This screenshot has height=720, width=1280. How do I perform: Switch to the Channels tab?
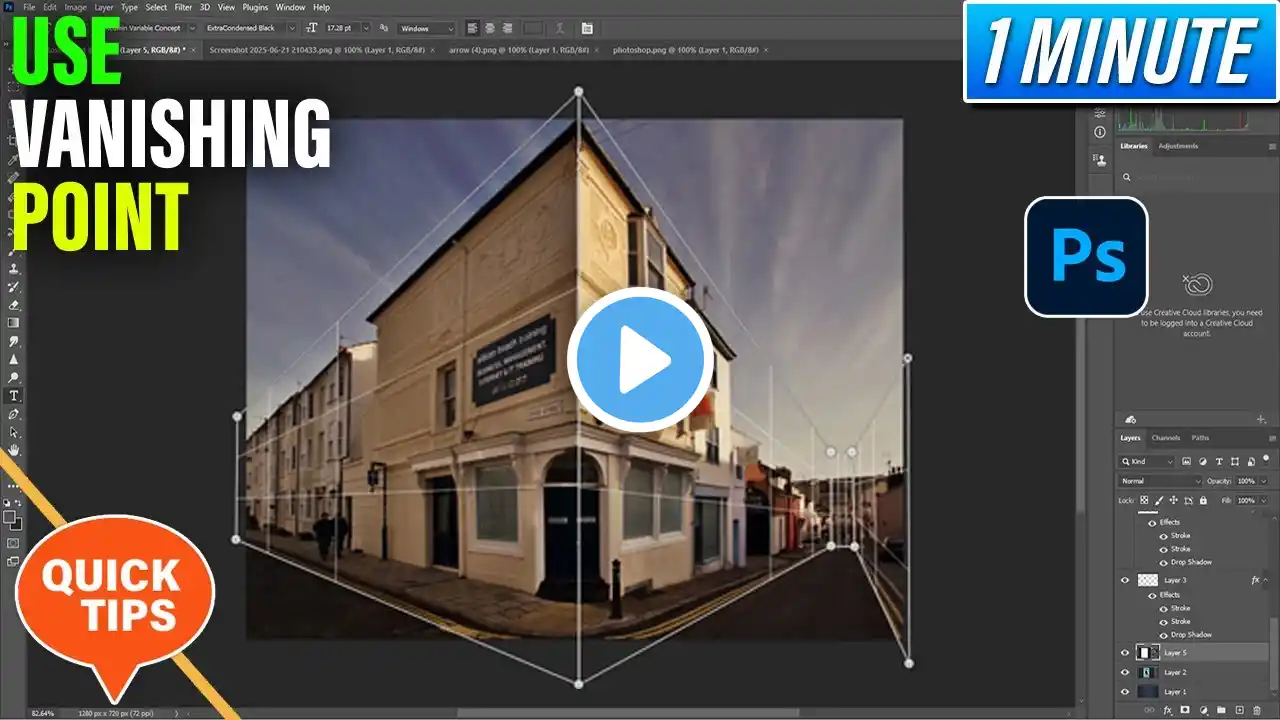(x=1165, y=438)
